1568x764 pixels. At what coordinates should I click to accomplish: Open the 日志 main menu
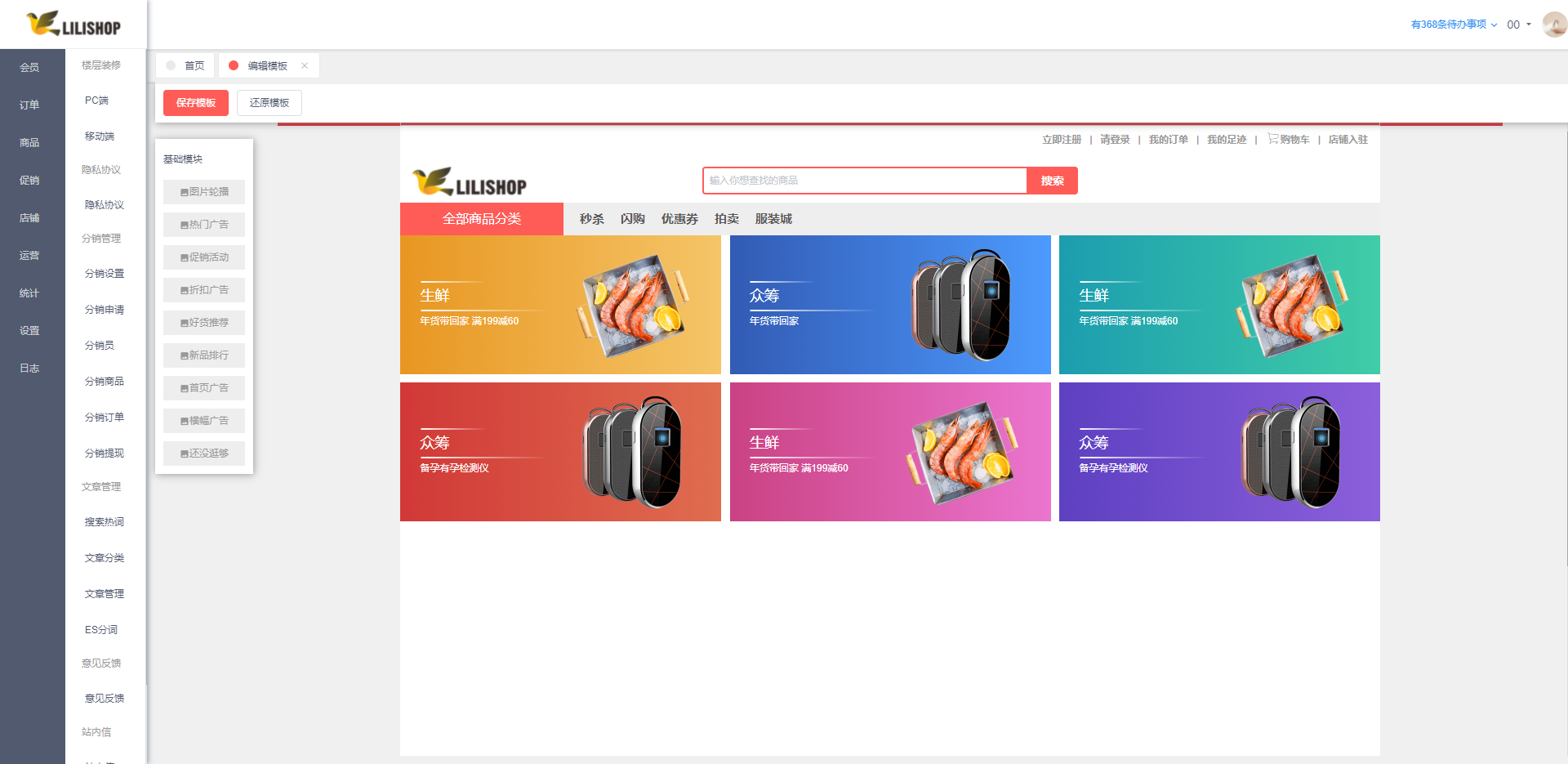29,368
